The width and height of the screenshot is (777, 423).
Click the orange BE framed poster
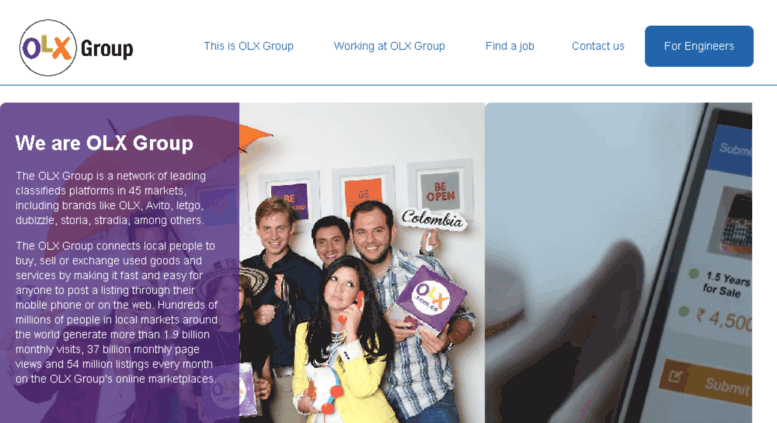(x=363, y=194)
